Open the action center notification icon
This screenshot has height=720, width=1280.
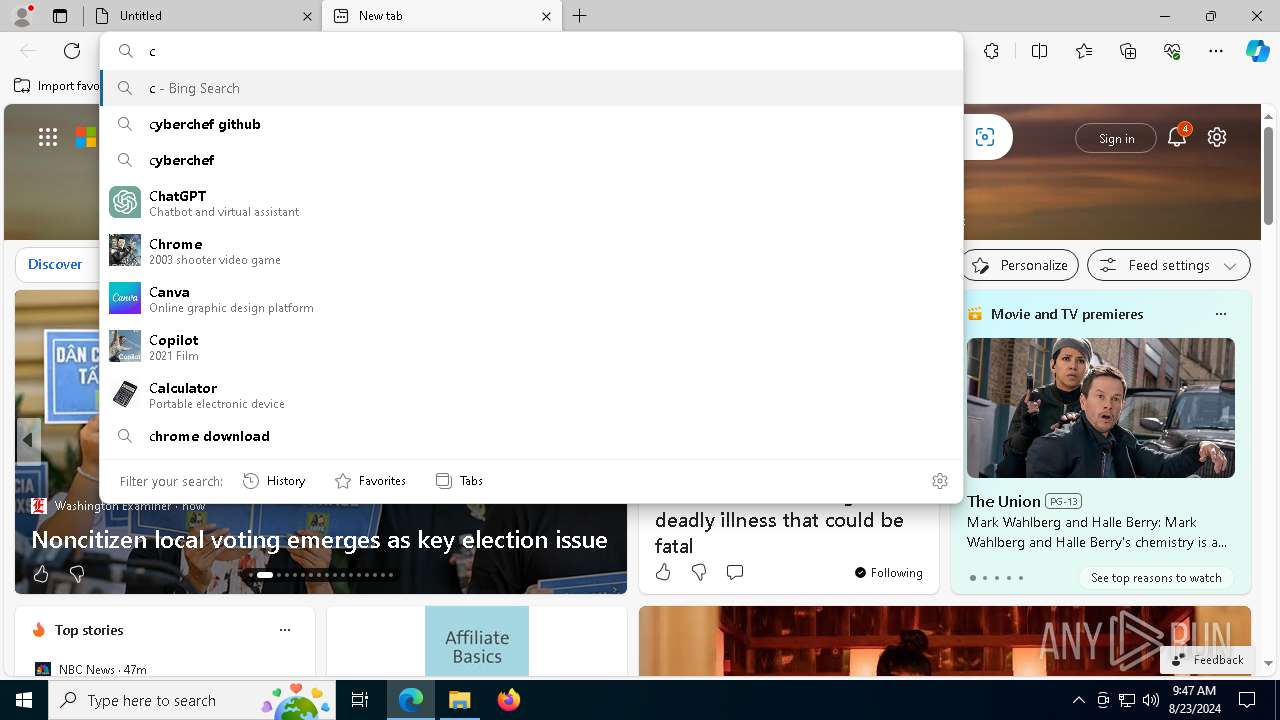(x=1247, y=700)
